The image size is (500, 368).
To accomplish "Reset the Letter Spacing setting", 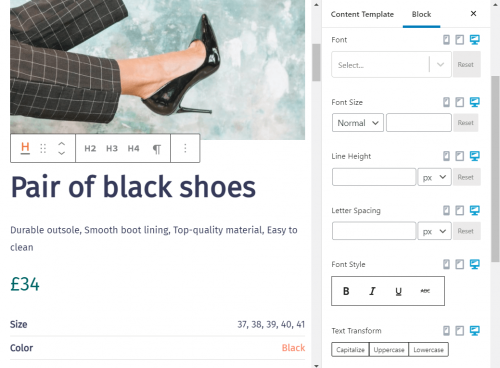I will (x=466, y=231).
